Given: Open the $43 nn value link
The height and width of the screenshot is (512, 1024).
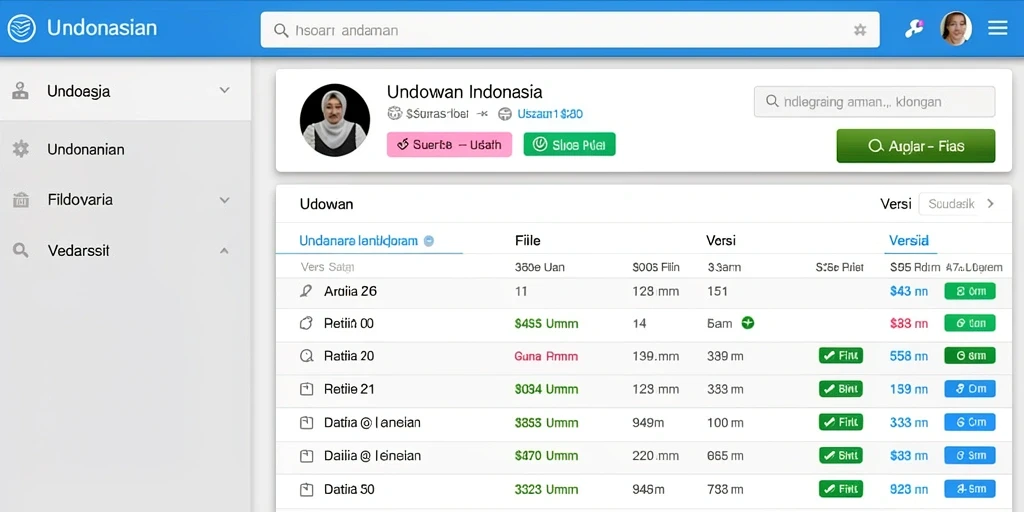Looking at the screenshot, I should pos(908,291).
